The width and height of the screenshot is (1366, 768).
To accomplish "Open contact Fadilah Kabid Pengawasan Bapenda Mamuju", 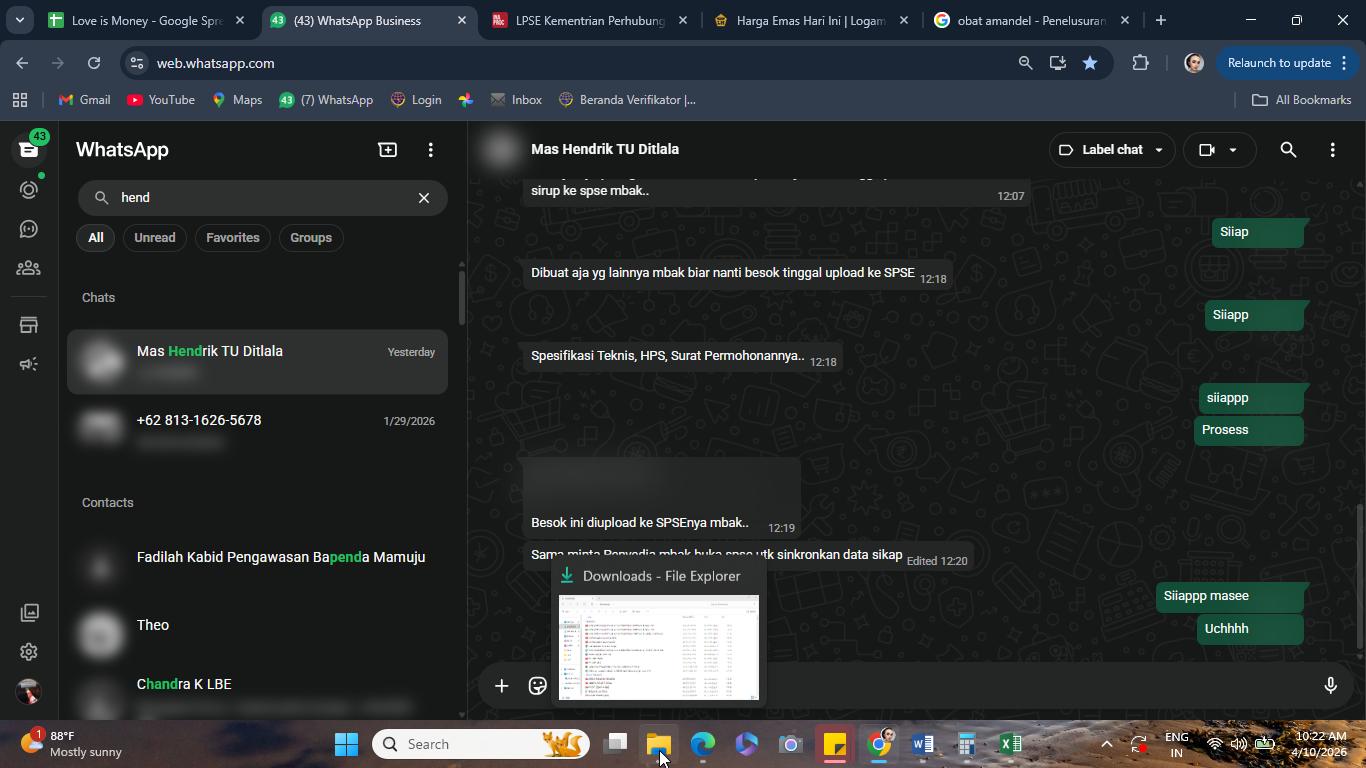I will pyautogui.click(x=257, y=566).
